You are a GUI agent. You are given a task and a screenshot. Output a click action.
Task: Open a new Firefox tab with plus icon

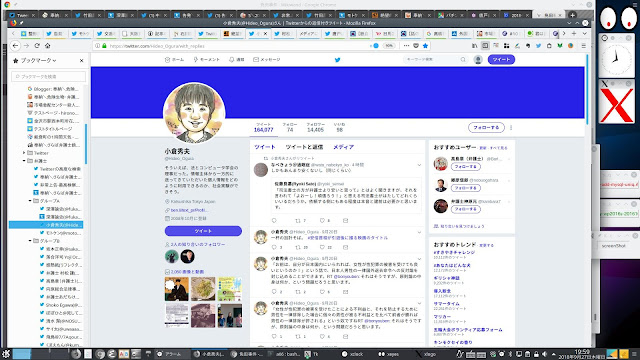pos(574,33)
